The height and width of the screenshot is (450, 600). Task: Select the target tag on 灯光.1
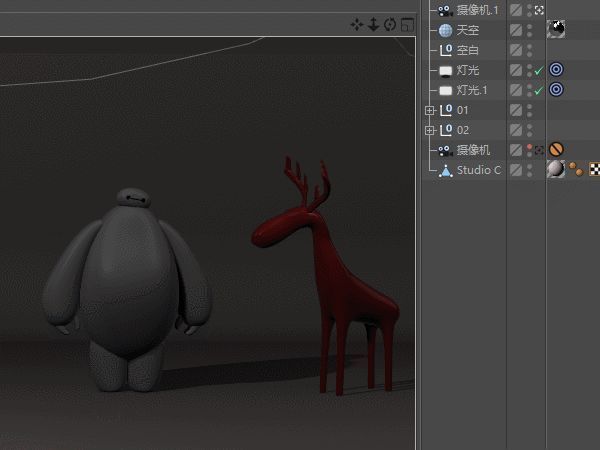pos(556,90)
